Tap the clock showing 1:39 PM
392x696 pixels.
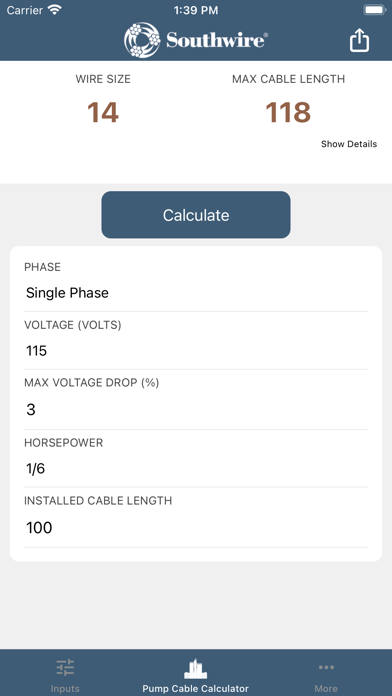coord(196,10)
